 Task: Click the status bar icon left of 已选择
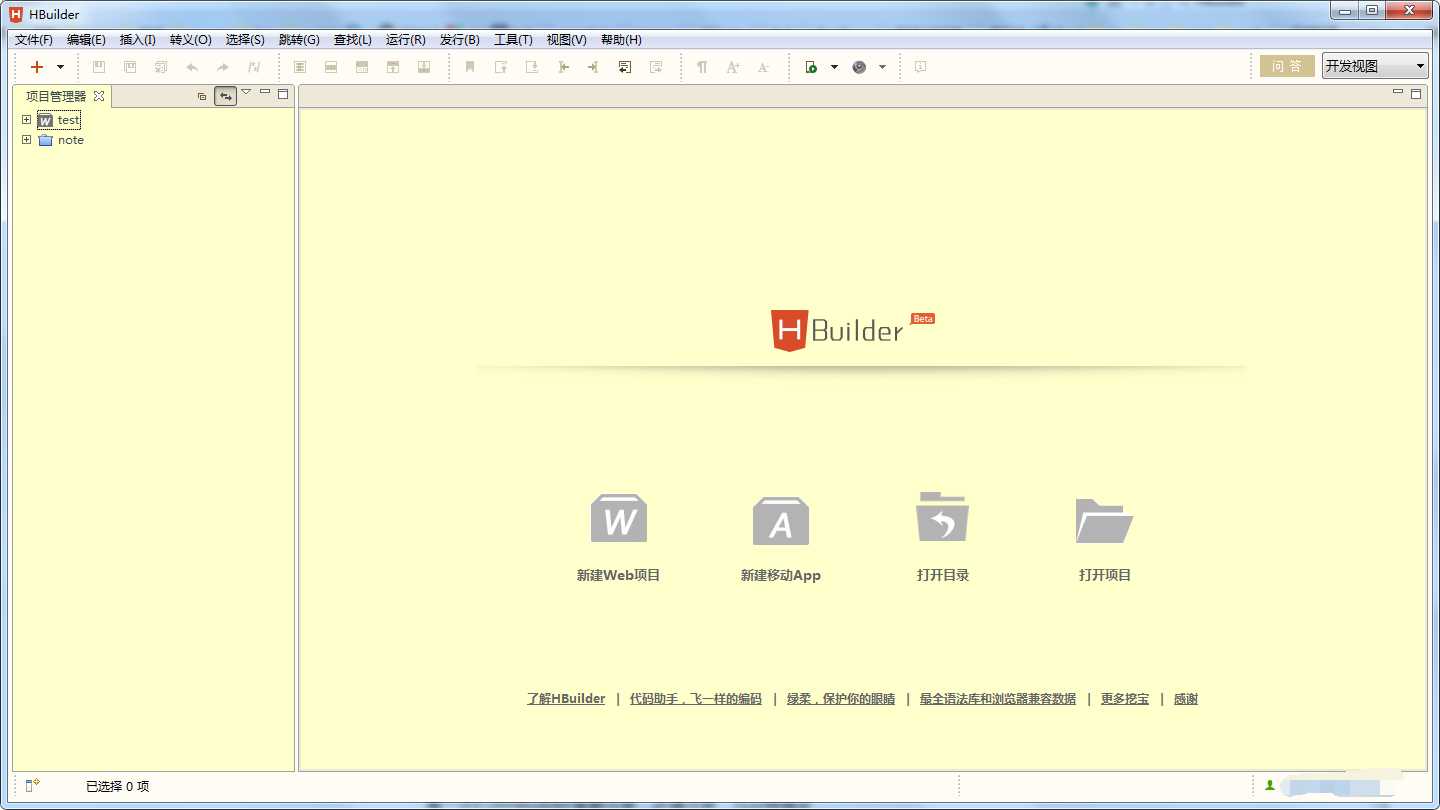click(33, 786)
